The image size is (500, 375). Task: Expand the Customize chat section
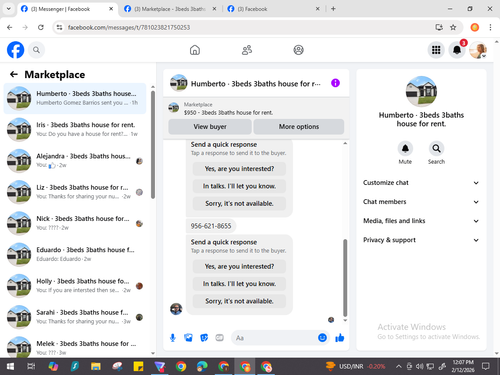[421, 183]
